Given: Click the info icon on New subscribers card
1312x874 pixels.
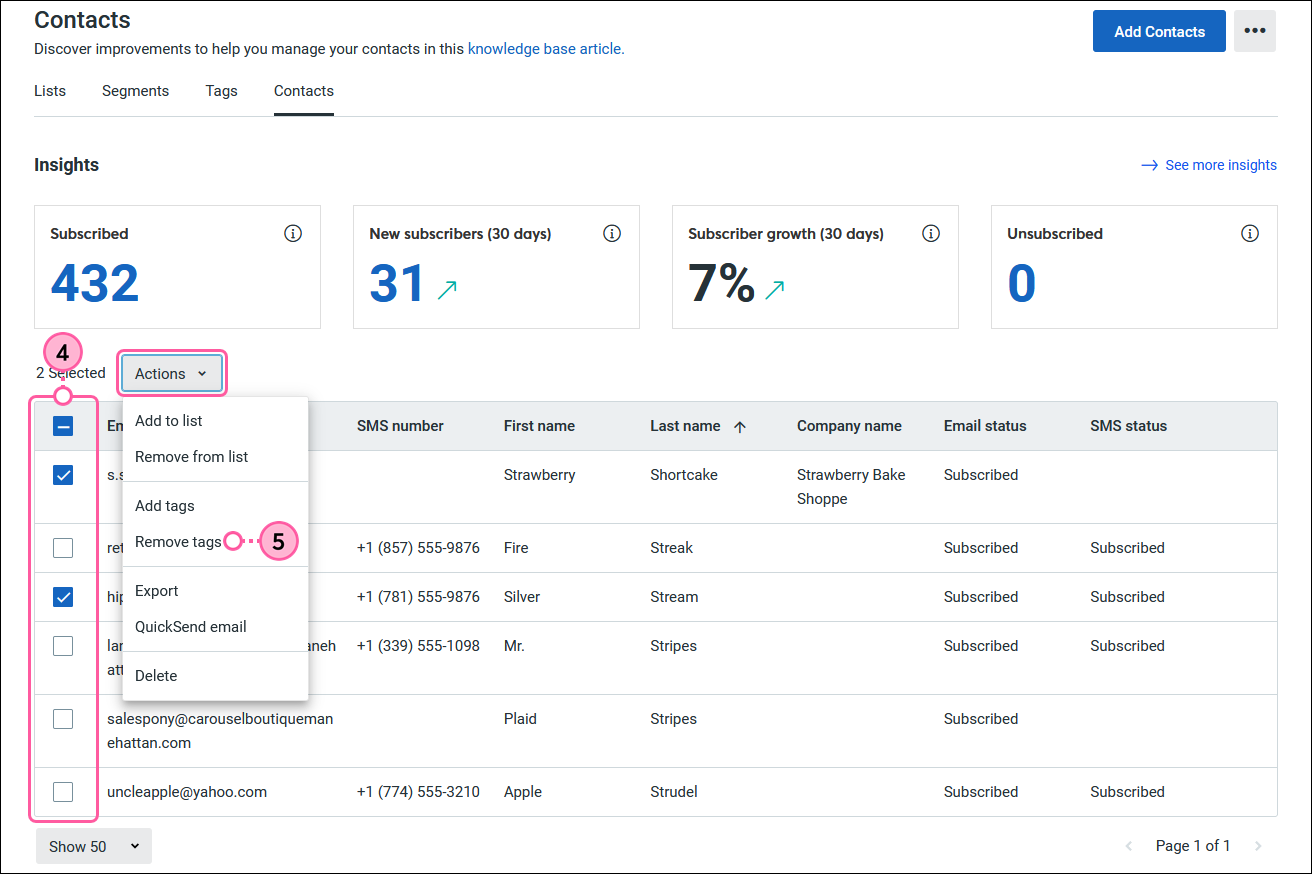Looking at the screenshot, I should [x=612, y=233].
